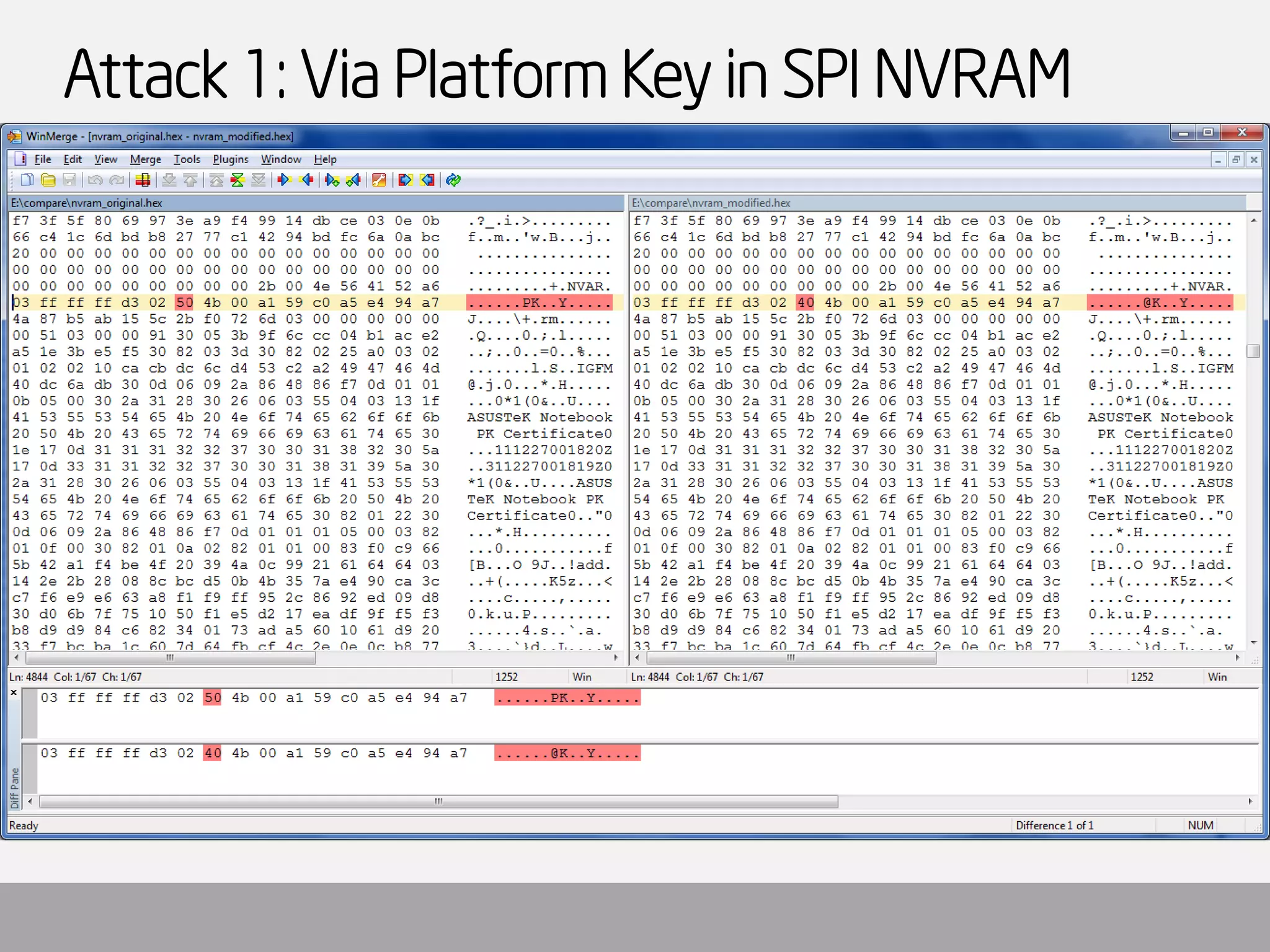Image resolution: width=1270 pixels, height=952 pixels.
Task: Click right pane scroll down arrow
Action: [x=1254, y=642]
